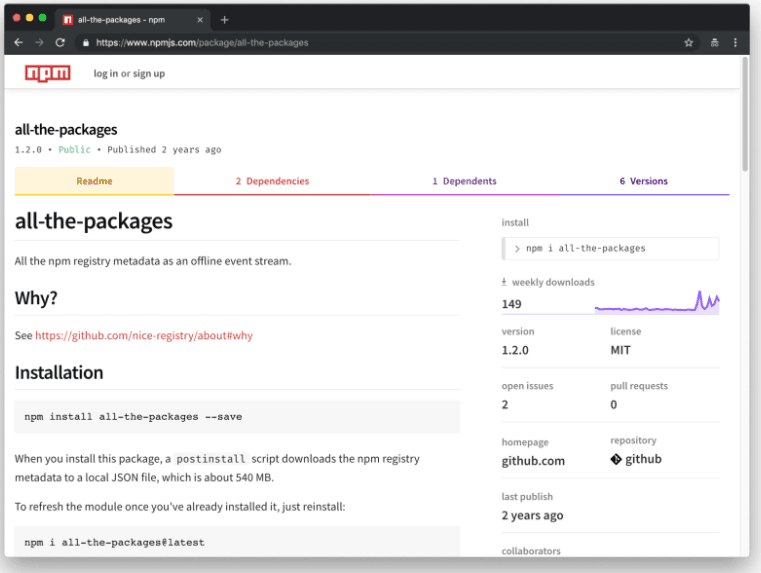Open the github repository link
This screenshot has width=761, height=573.
[x=636, y=460]
